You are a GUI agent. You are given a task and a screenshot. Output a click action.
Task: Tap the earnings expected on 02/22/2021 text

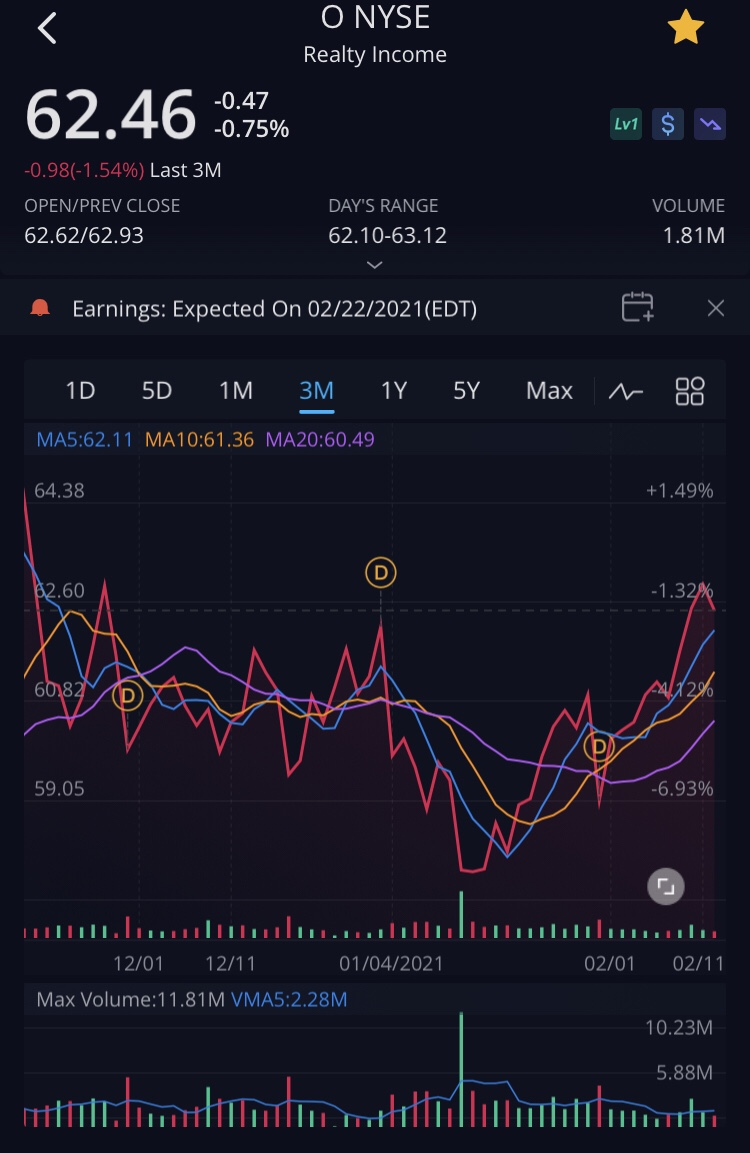click(x=274, y=309)
